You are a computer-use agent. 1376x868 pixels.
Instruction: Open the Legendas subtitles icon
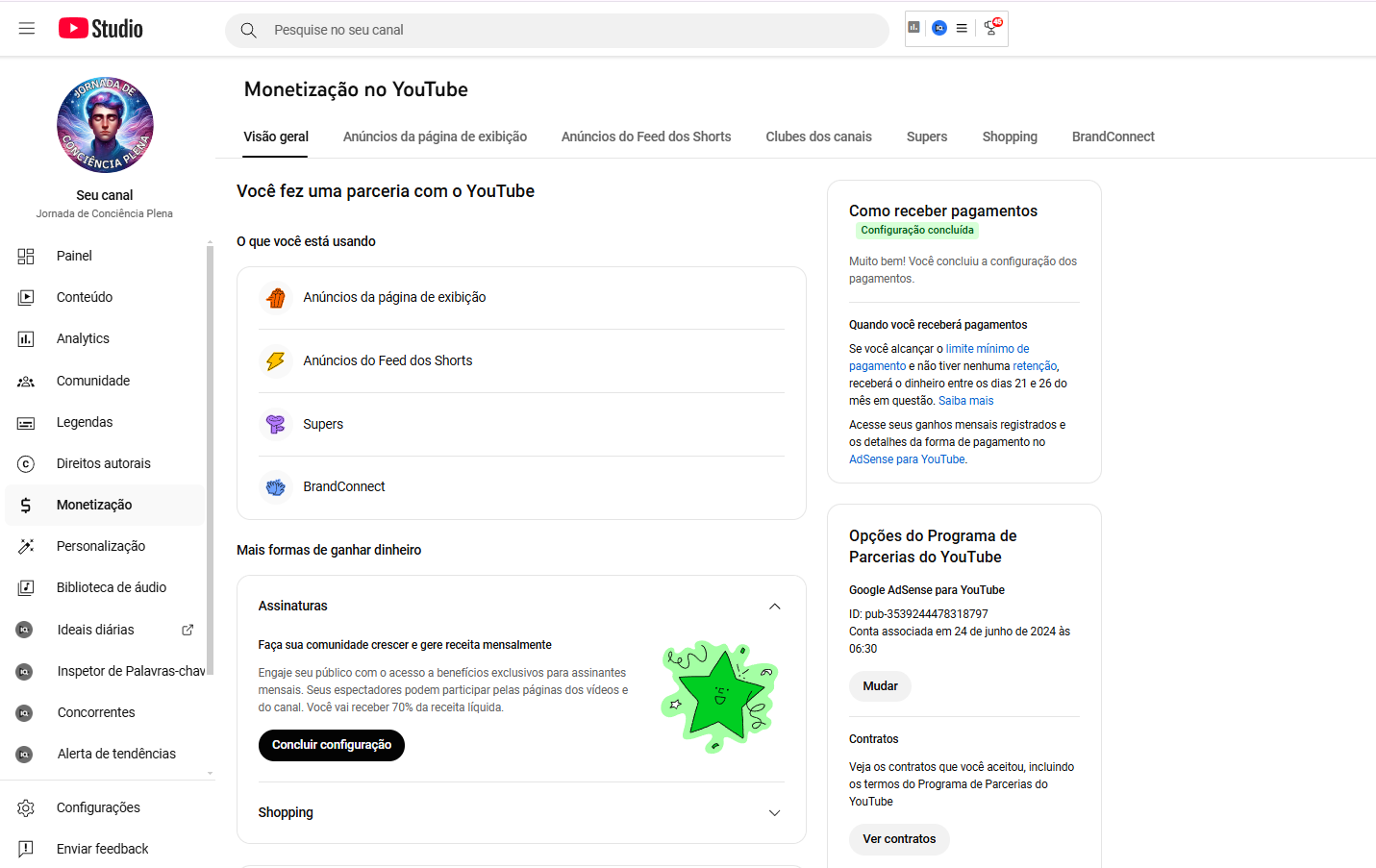pyautogui.click(x=26, y=422)
